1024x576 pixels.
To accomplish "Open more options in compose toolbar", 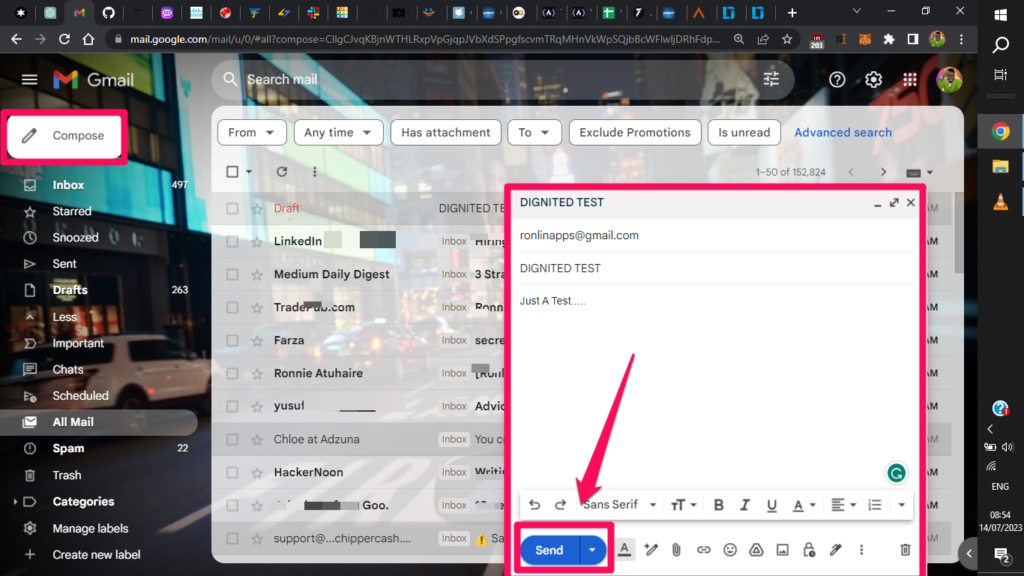I will [x=861, y=550].
